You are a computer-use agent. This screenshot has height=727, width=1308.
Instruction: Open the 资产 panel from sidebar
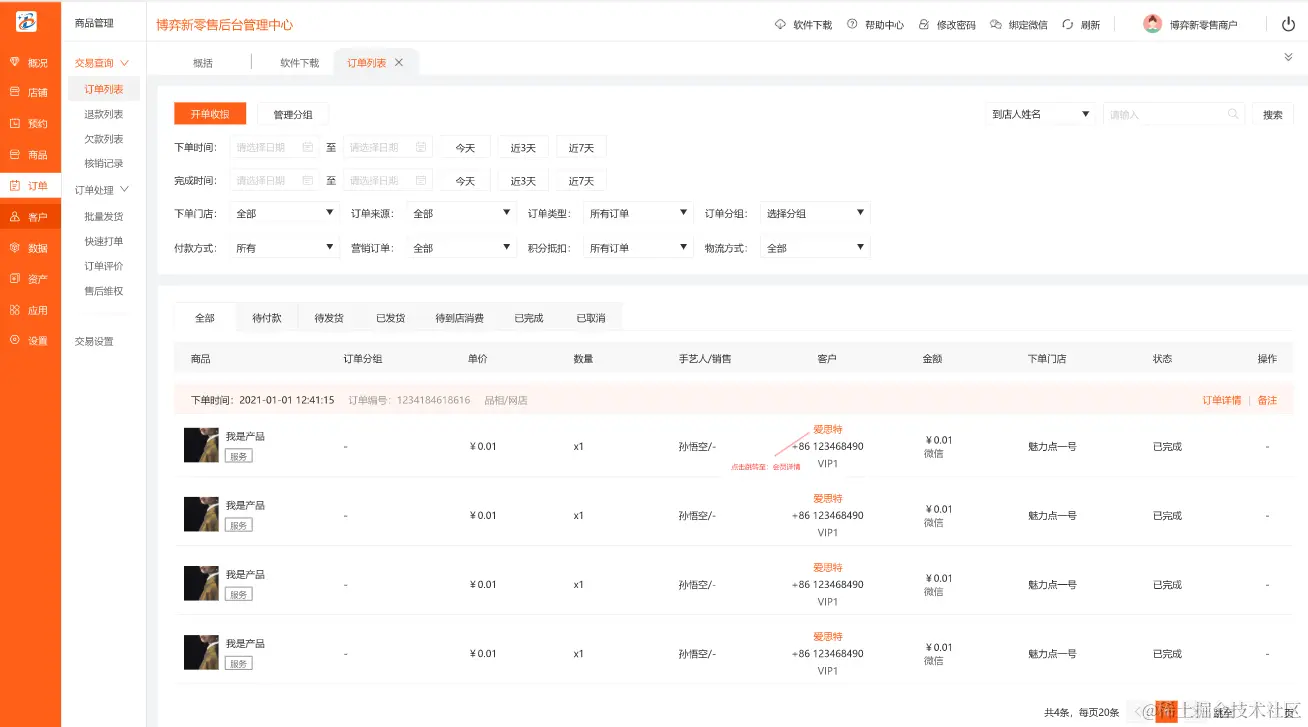click(x=30, y=278)
